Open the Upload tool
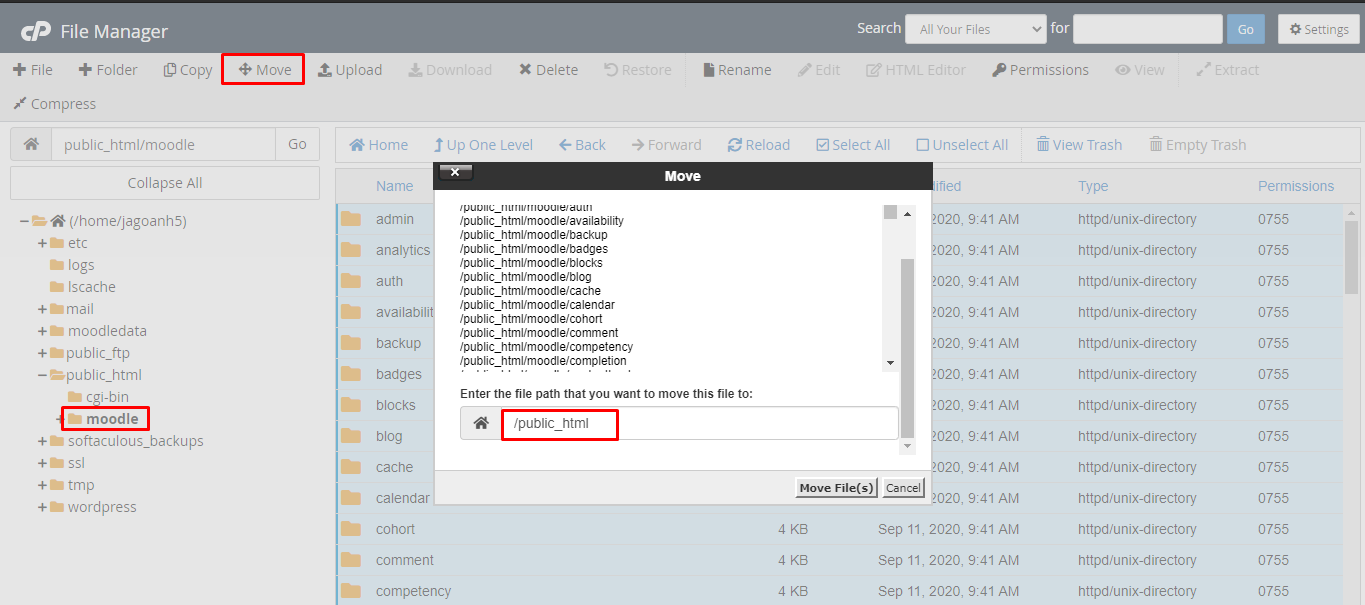 coord(350,70)
